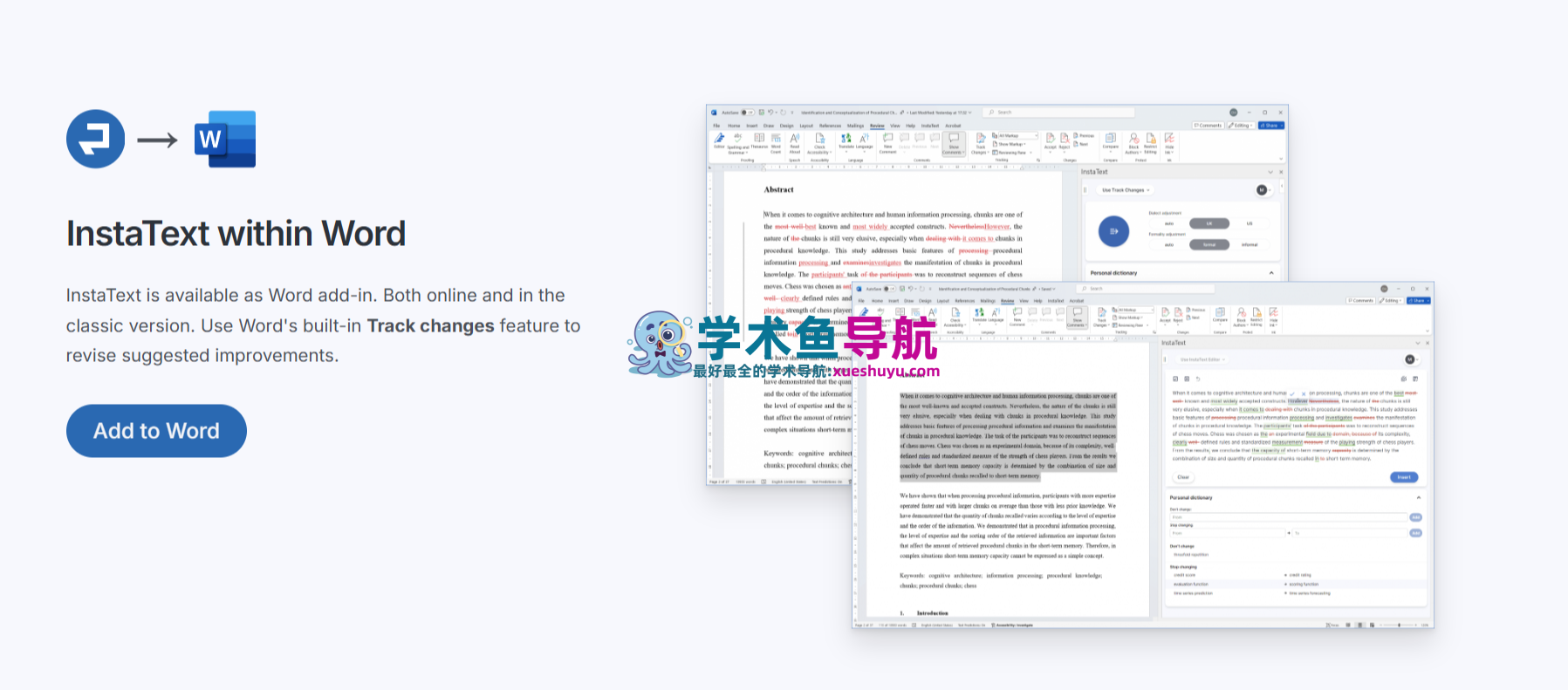The height and width of the screenshot is (690, 1568).
Task: Click Word Count in back Word window
Action: coord(776,142)
